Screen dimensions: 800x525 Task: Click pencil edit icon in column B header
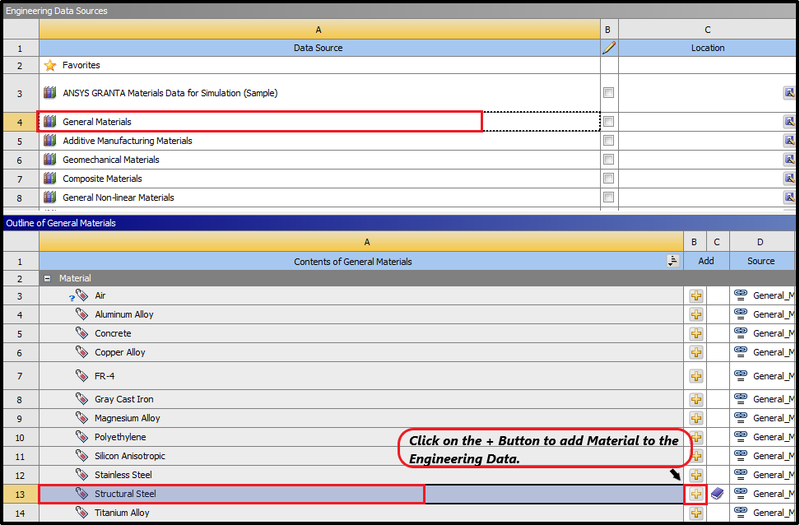pos(609,48)
